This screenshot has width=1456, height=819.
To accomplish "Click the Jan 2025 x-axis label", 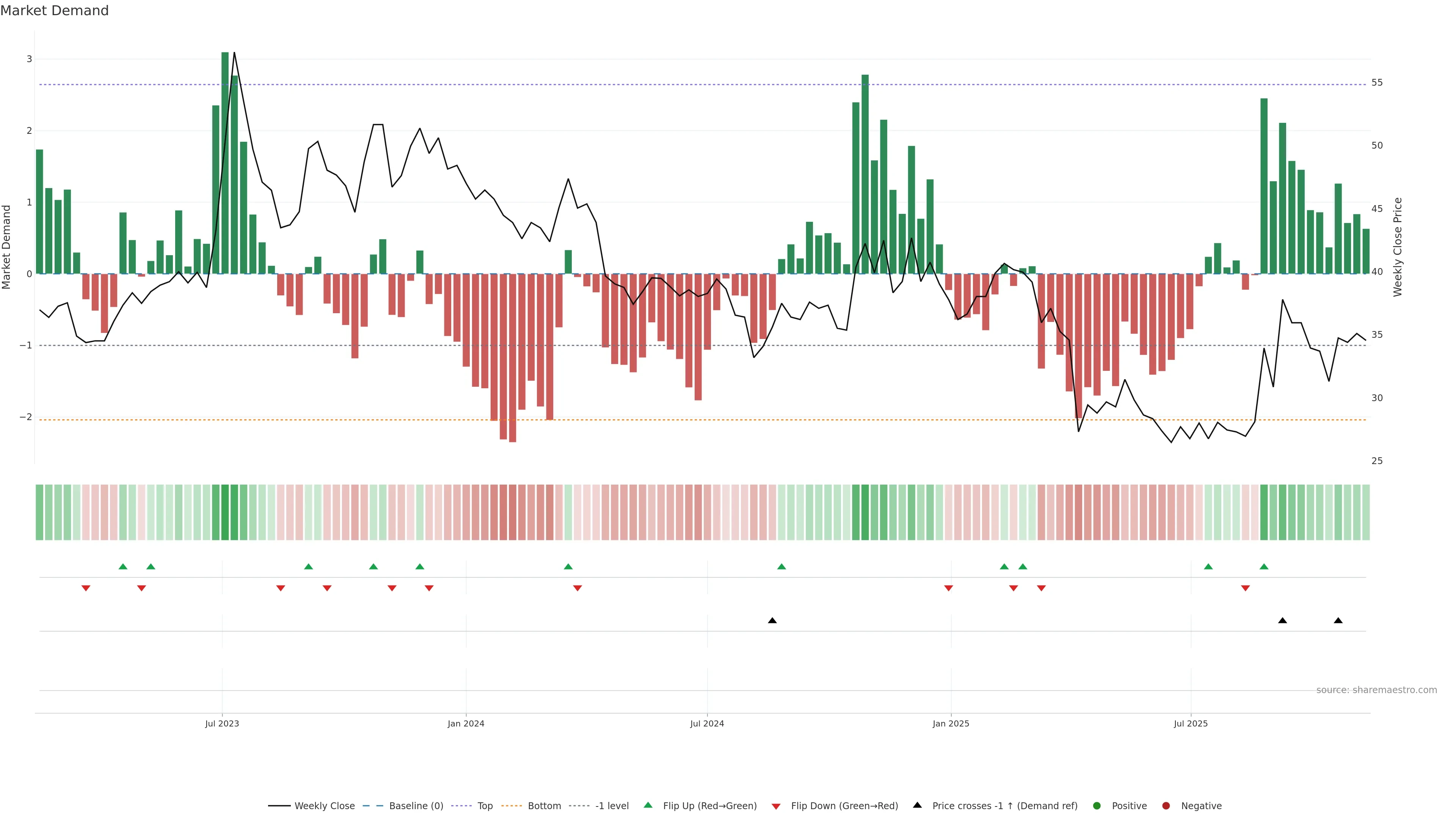I will point(951,723).
